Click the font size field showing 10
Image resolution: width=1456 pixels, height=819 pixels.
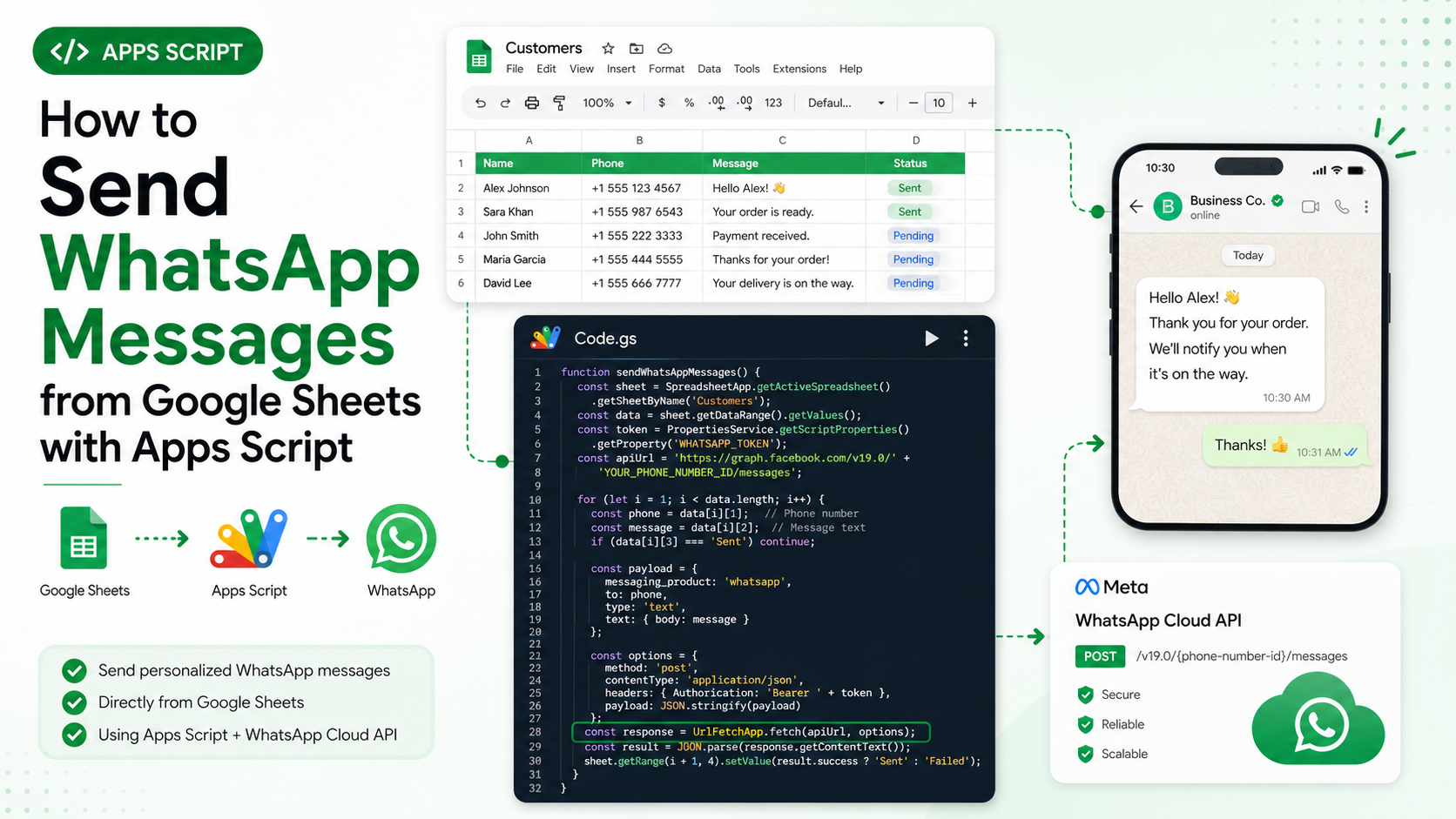939,103
